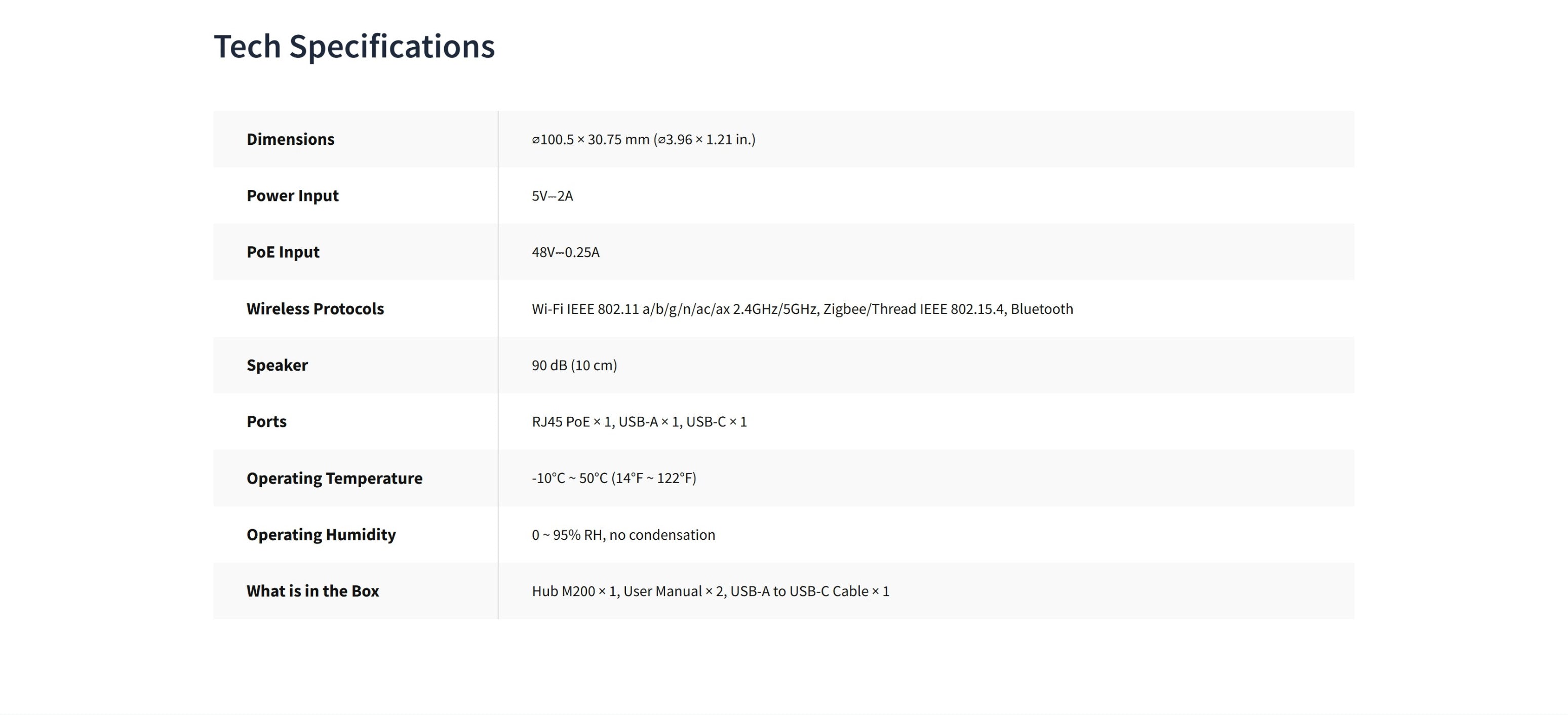This screenshot has width=1568, height=715.
Task: Click the 48V⎓0.25A PoE value
Action: (x=566, y=252)
